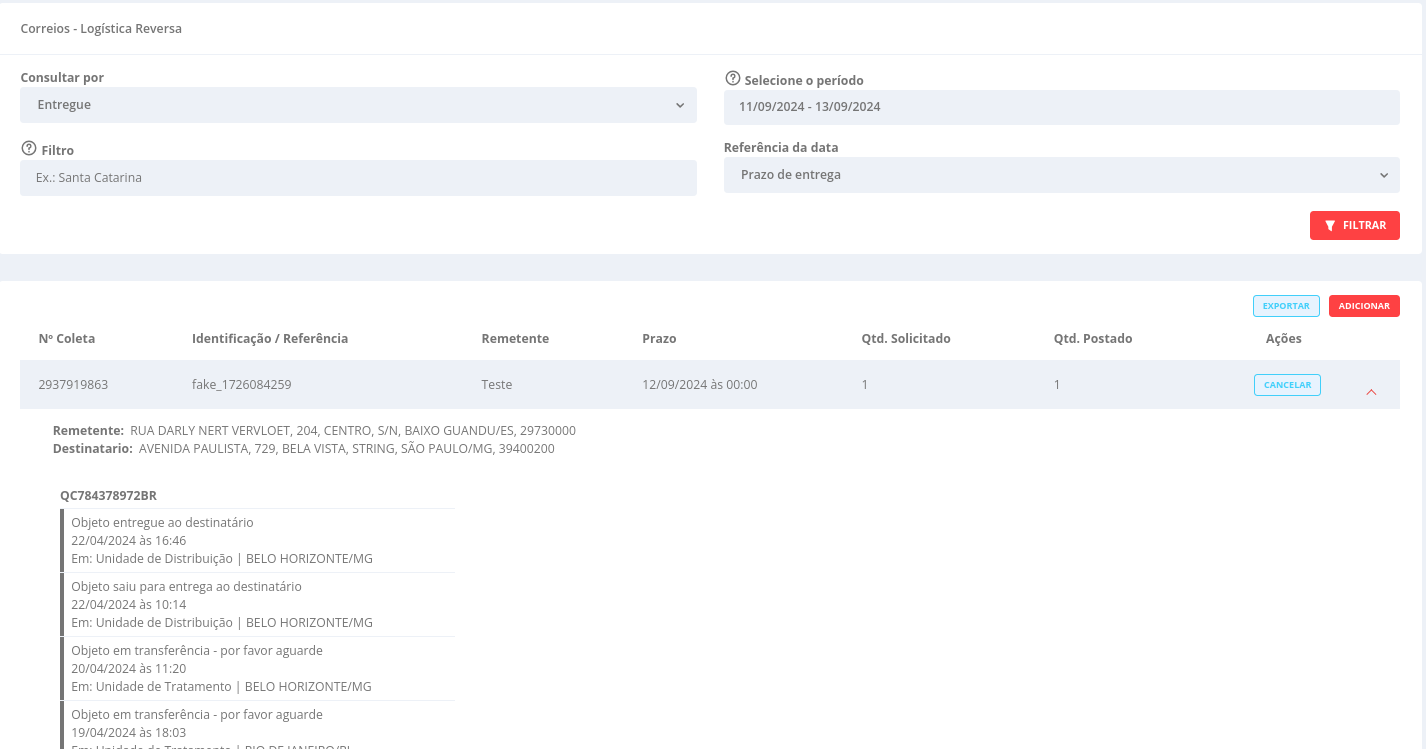Click the chevron on "Referência da data"
The height and width of the screenshot is (749, 1426).
pos(1384,174)
